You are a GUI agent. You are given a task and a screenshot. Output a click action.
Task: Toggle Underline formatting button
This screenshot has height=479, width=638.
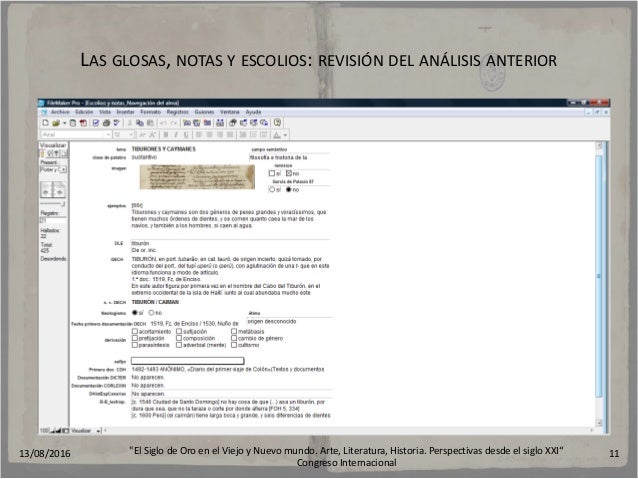[x=186, y=135]
